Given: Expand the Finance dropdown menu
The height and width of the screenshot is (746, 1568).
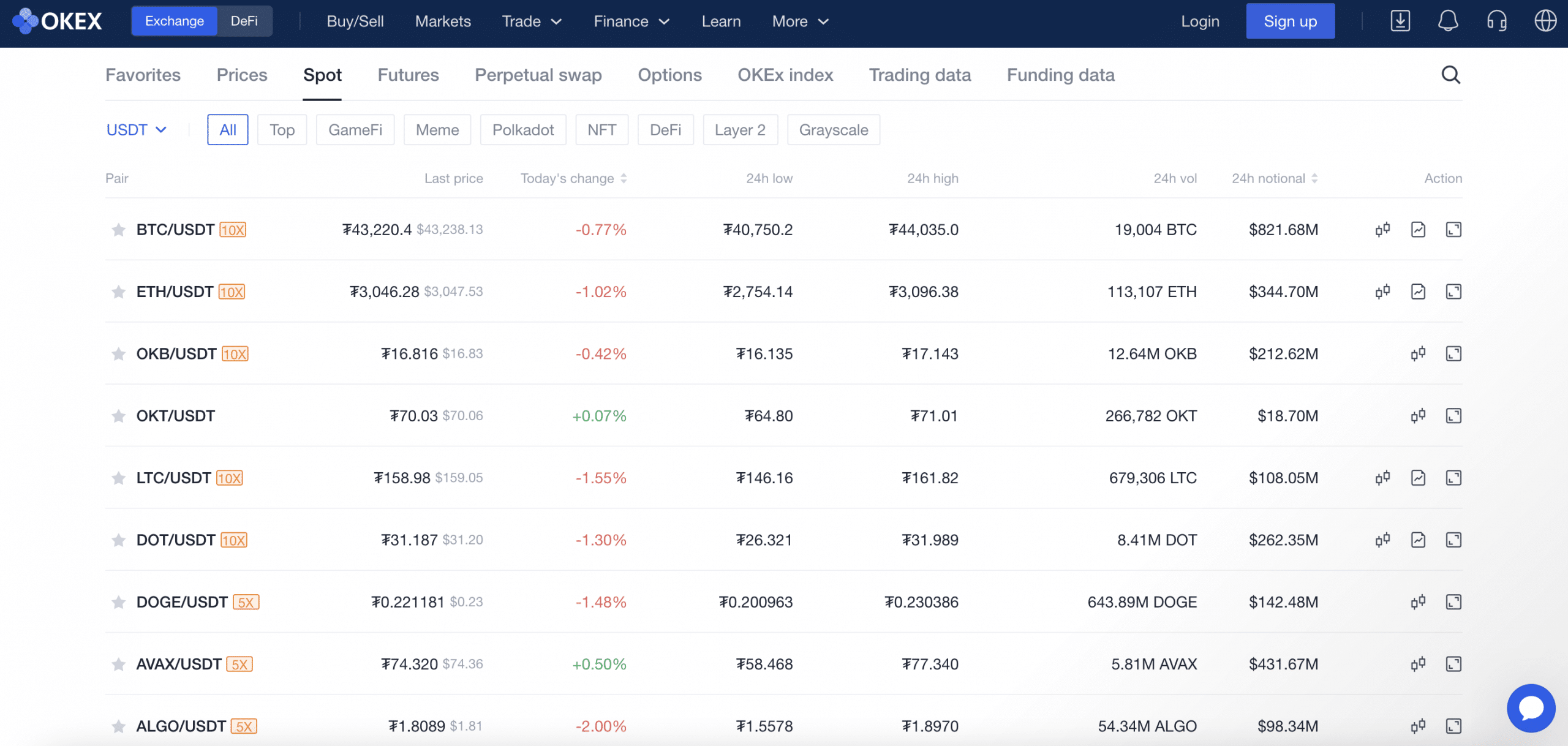Looking at the screenshot, I should [631, 21].
